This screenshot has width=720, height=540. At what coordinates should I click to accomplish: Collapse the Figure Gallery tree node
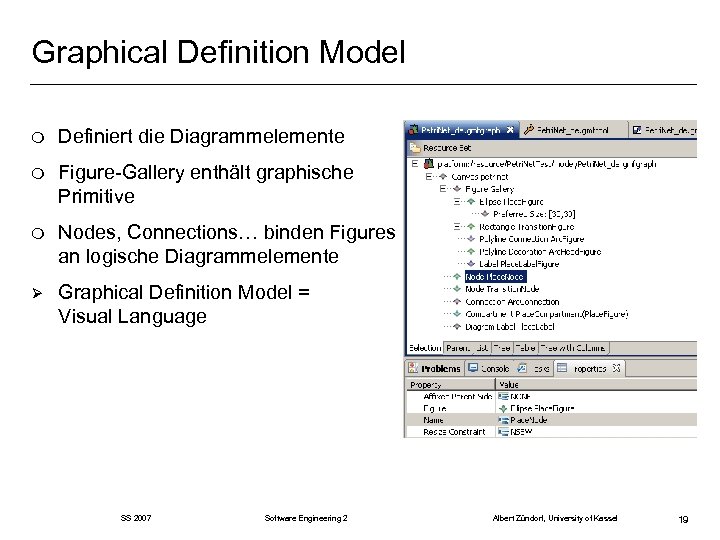(443, 189)
